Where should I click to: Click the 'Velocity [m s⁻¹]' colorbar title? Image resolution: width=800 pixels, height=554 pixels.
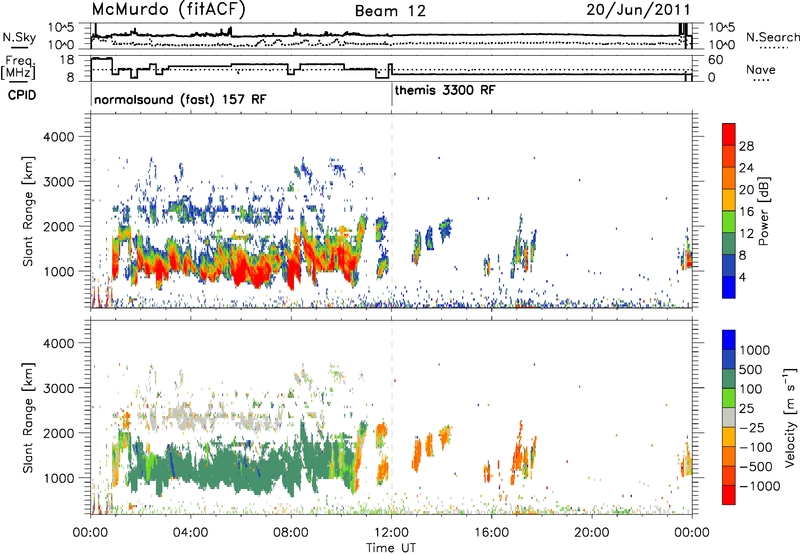click(790, 417)
